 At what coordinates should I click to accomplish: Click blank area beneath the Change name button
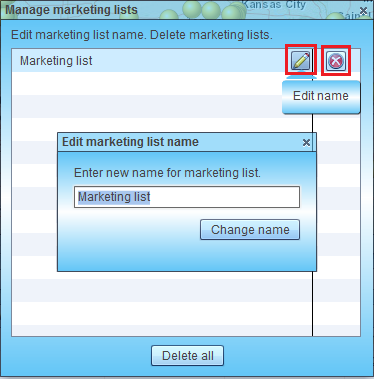click(187, 256)
